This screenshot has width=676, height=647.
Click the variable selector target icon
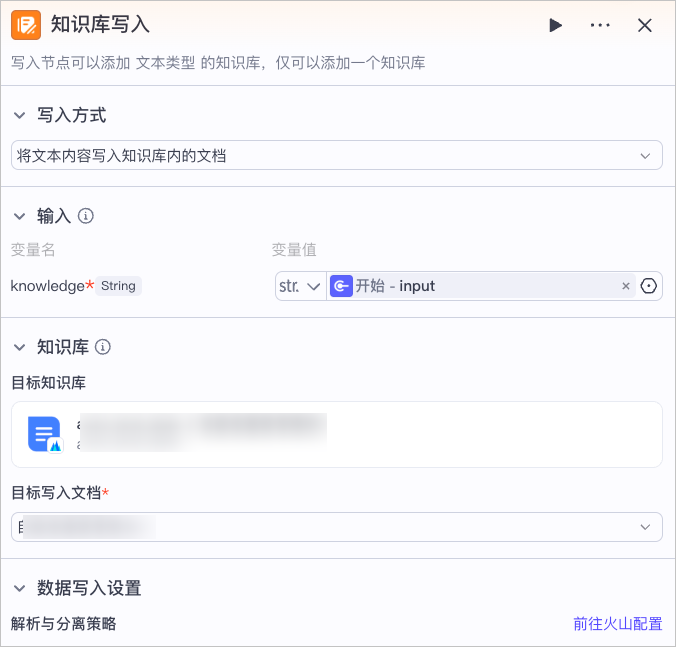click(649, 286)
